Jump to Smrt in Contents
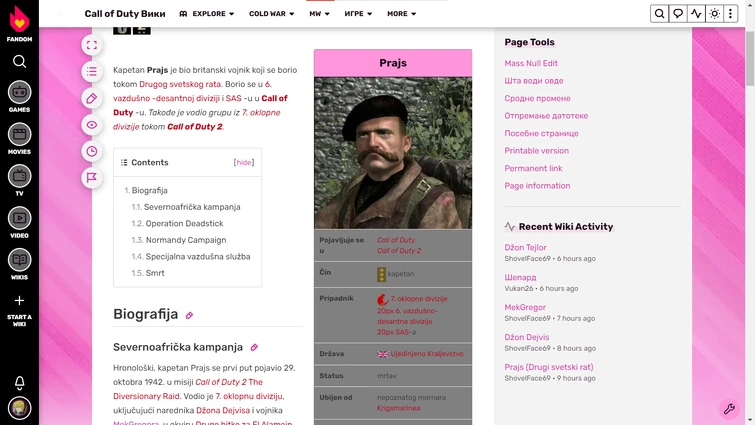755x425 pixels. [155, 273]
